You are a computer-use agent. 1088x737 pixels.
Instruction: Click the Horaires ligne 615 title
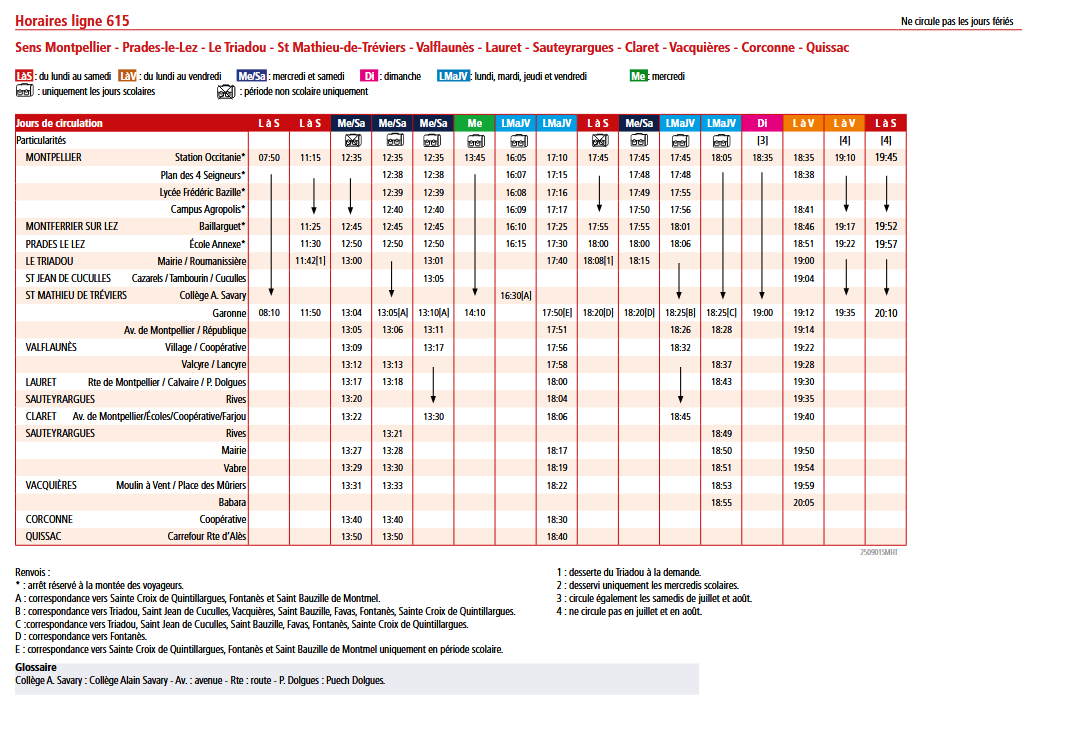[x=72, y=21]
